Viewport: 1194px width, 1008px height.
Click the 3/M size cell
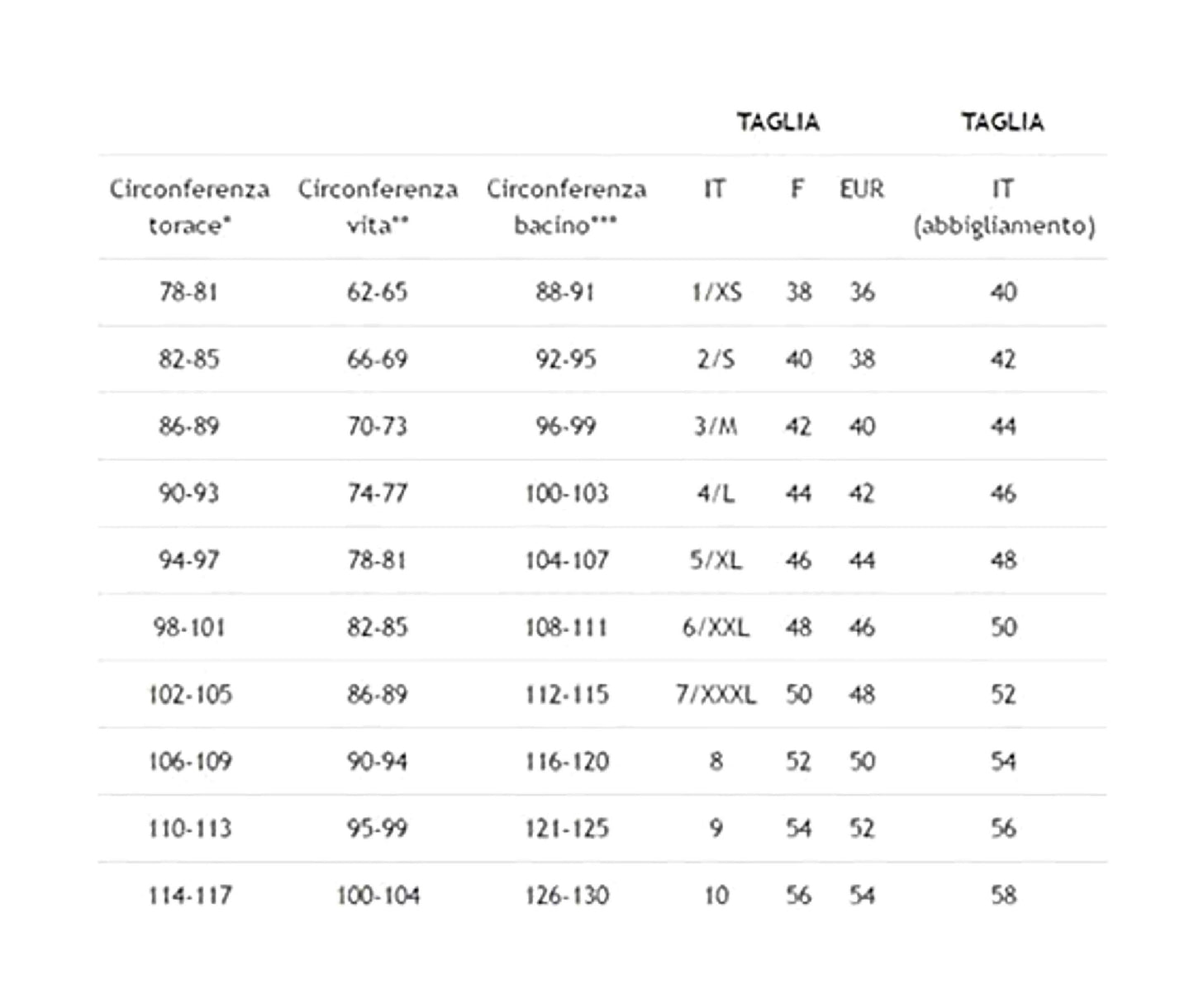[x=716, y=426]
